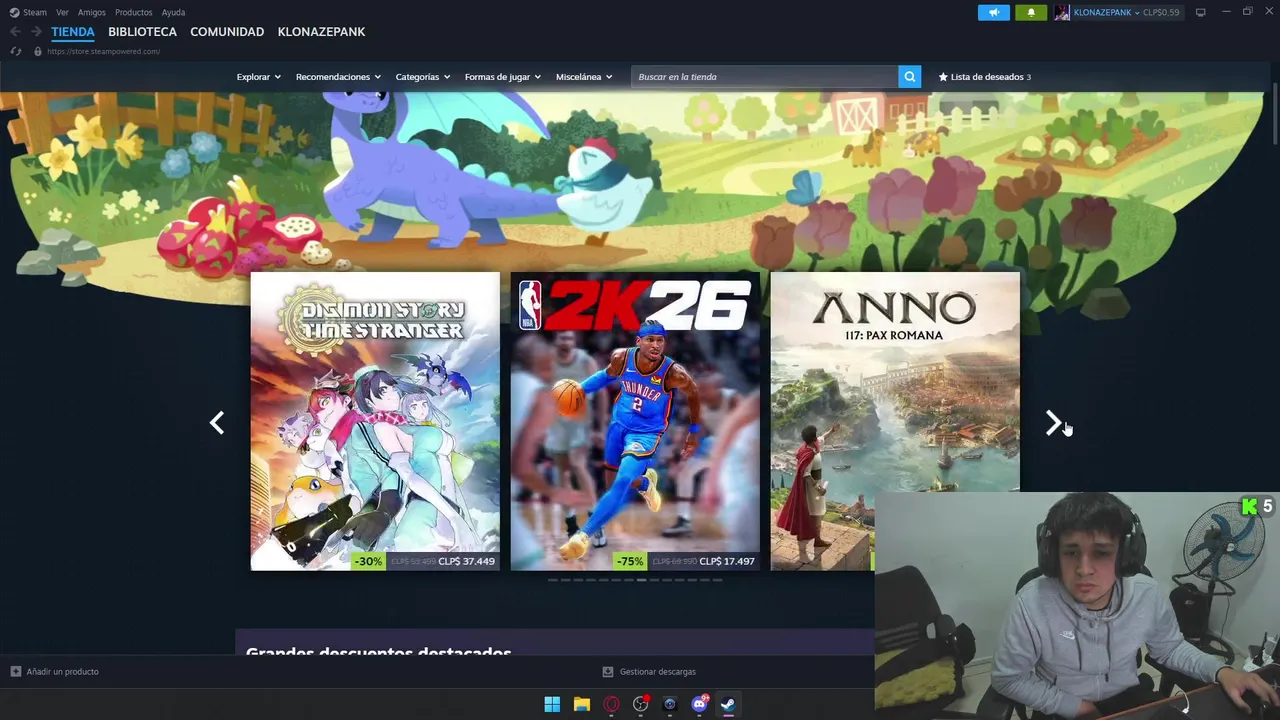The image size is (1280, 720).
Task: Open the Ver menu
Action: coord(62,12)
